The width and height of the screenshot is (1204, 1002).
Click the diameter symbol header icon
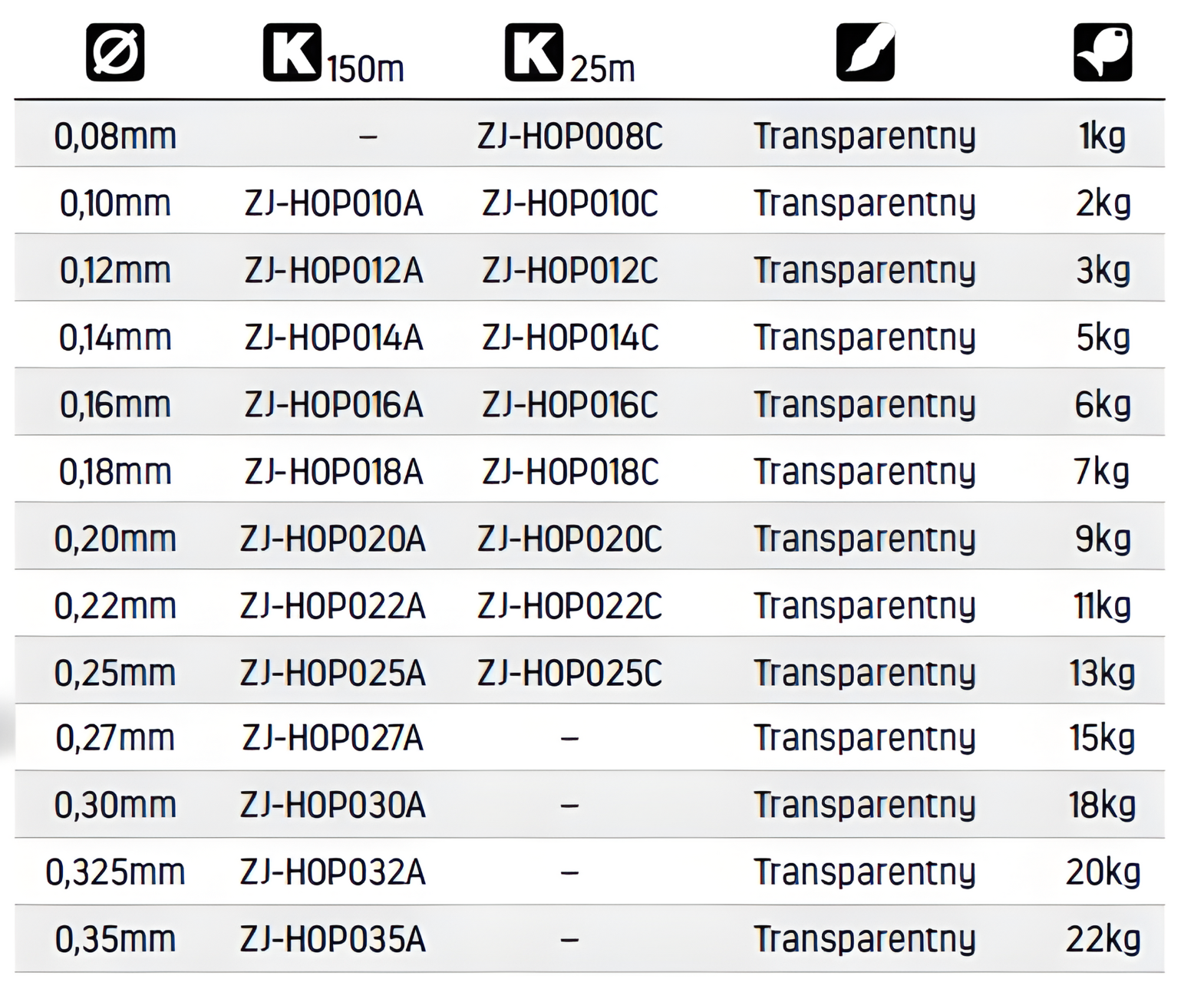(x=115, y=52)
